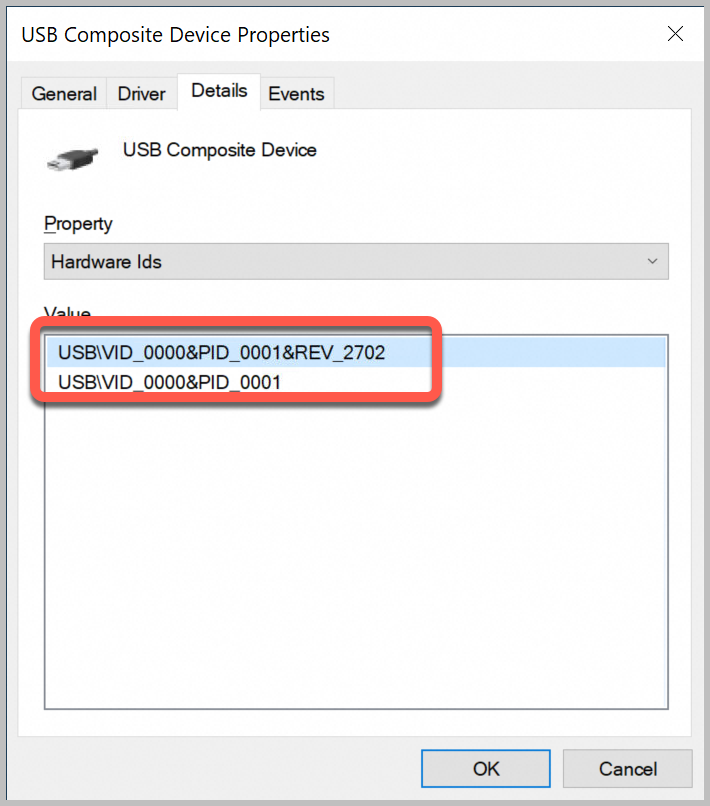Viewport: 710px width, 806px height.
Task: Switch to the General tab
Action: pyautogui.click(x=64, y=94)
